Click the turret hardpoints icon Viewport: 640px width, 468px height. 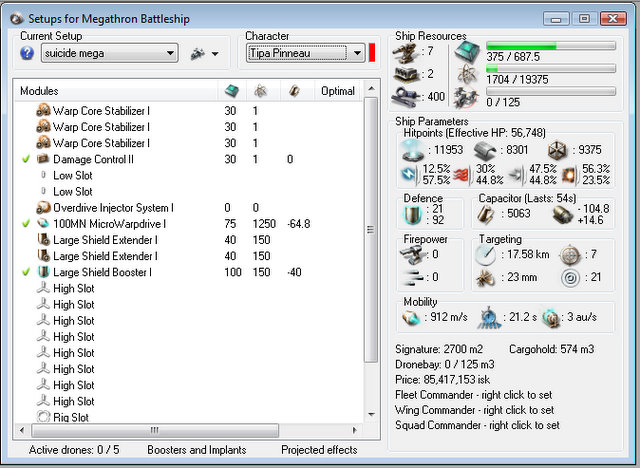pos(406,53)
